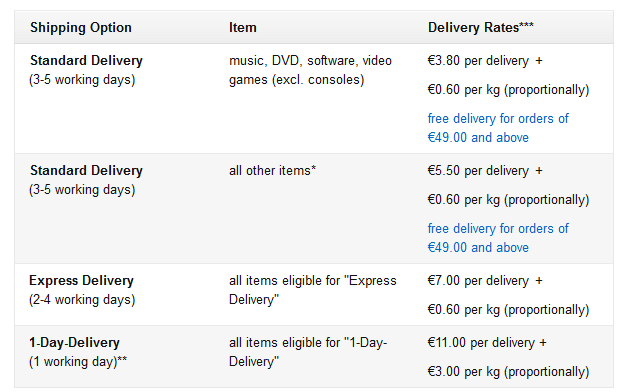
Task: Click the €3.80 per delivery rate
Action: [485, 61]
